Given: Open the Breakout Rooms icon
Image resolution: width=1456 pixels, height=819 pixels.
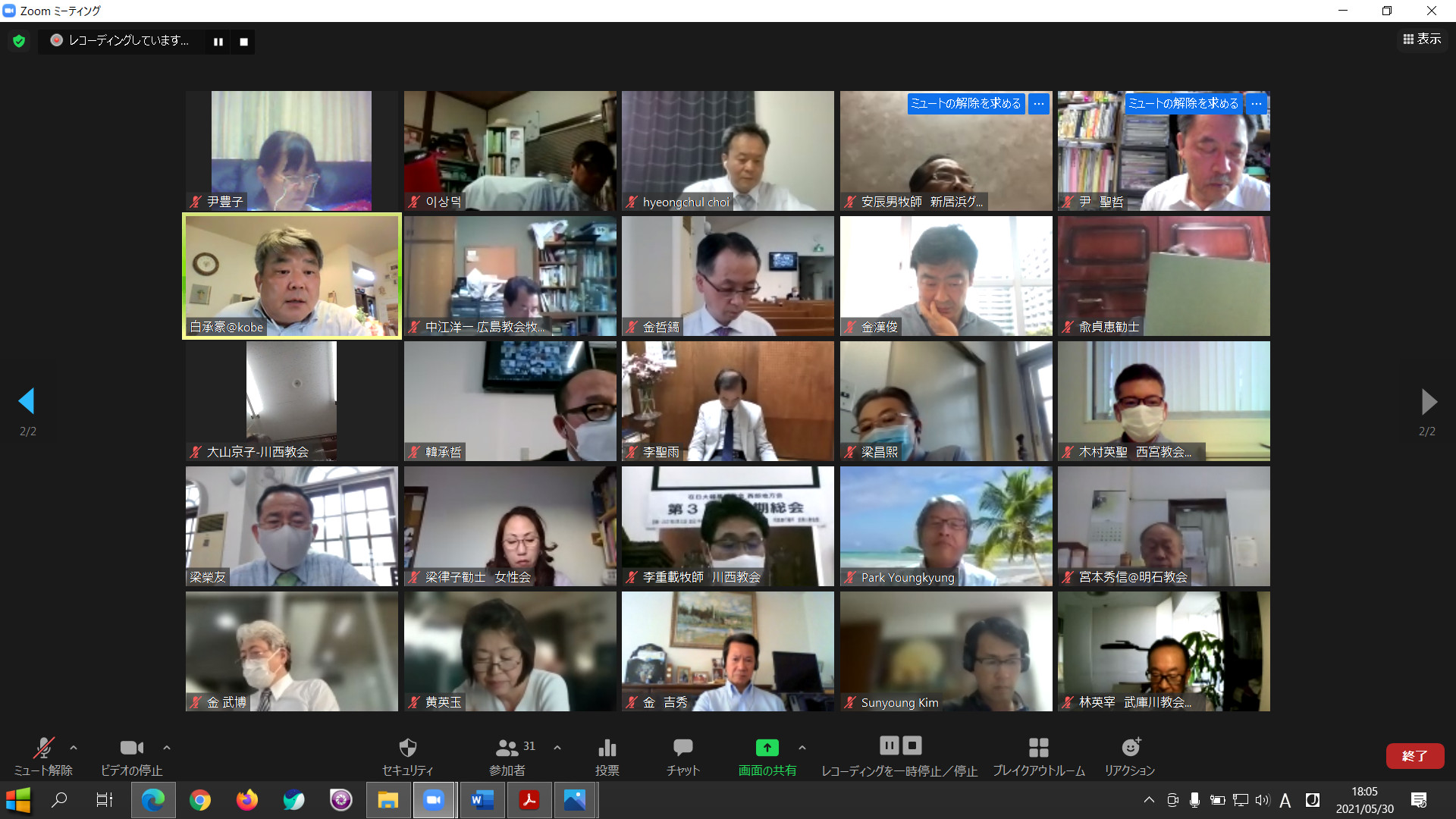Looking at the screenshot, I should click(x=1038, y=748).
